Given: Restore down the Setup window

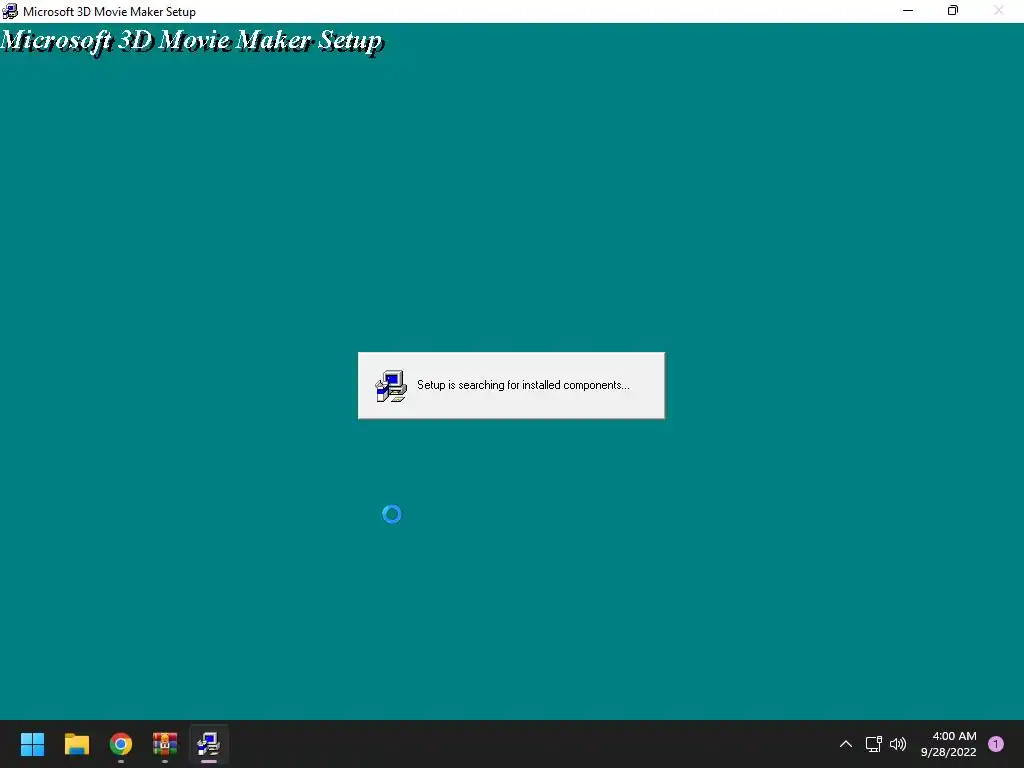Looking at the screenshot, I should [953, 10].
